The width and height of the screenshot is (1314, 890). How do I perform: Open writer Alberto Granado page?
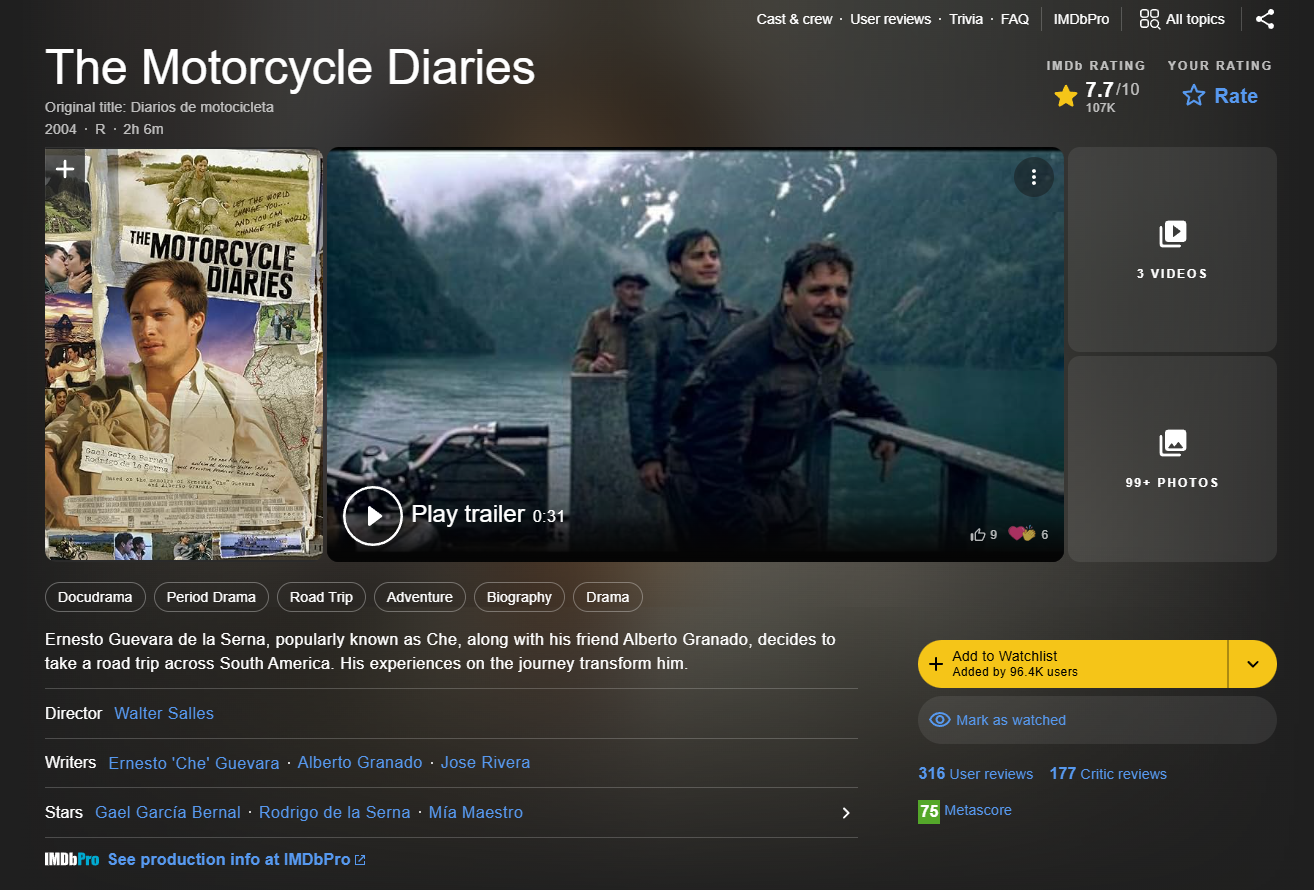360,763
